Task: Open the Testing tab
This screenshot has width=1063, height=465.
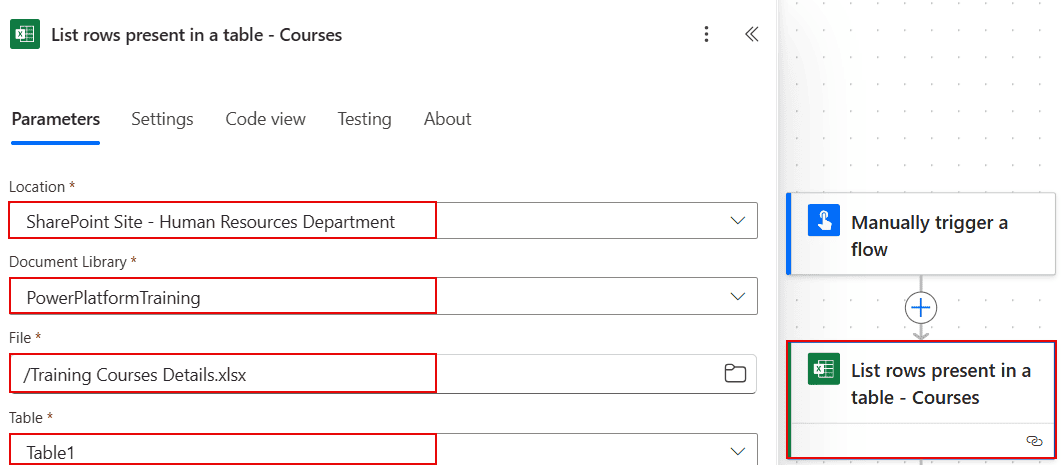Action: 365,119
